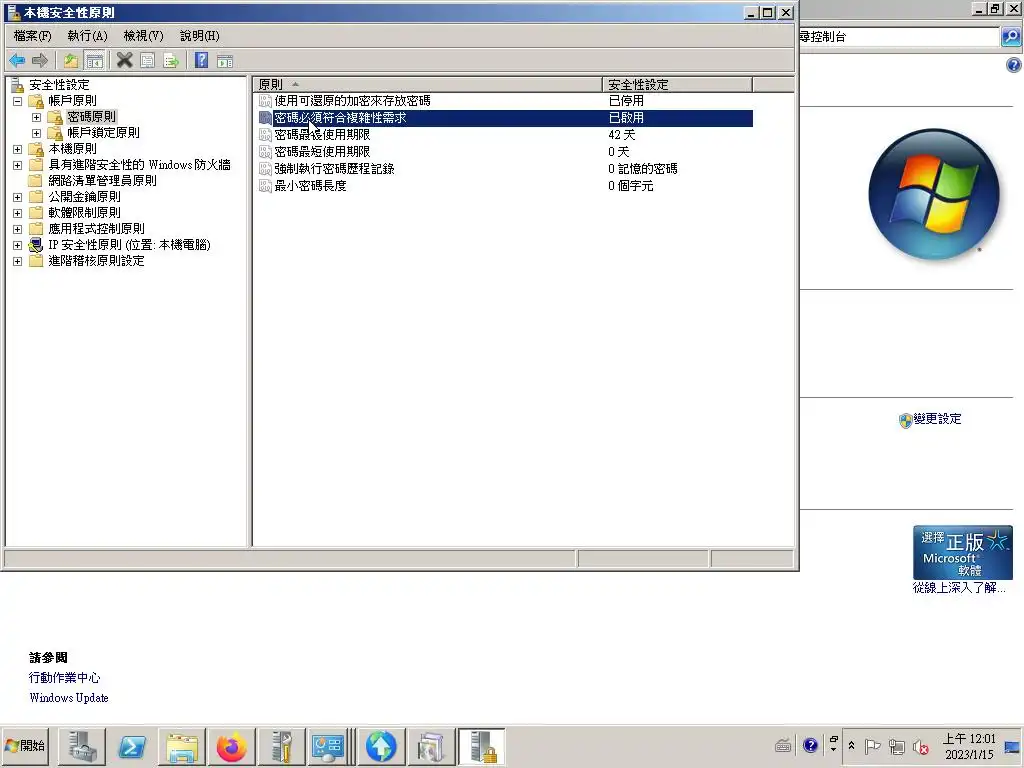Open Windows Explorer taskbar icon
Image resolution: width=1024 pixels, height=768 pixels.
(x=182, y=746)
